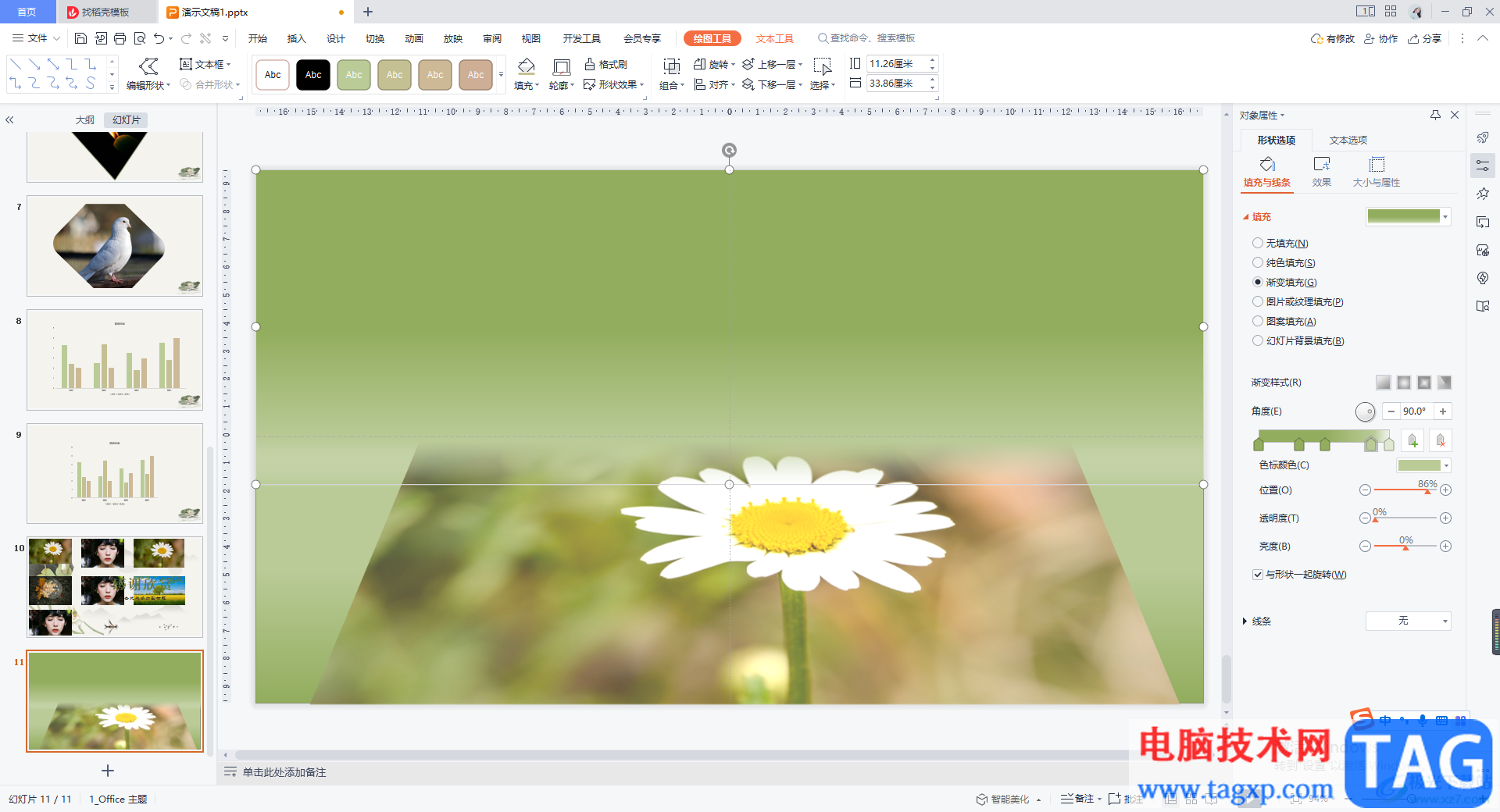Switch to Text Options (文本选项) tab
Viewport: 1500px width, 812px height.
tap(1348, 140)
